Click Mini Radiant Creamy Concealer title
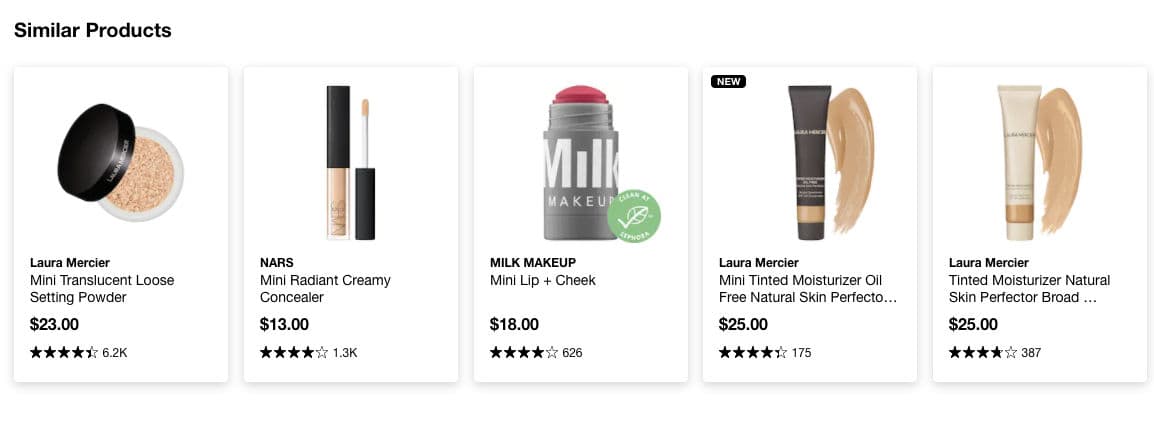 pyautogui.click(x=325, y=289)
